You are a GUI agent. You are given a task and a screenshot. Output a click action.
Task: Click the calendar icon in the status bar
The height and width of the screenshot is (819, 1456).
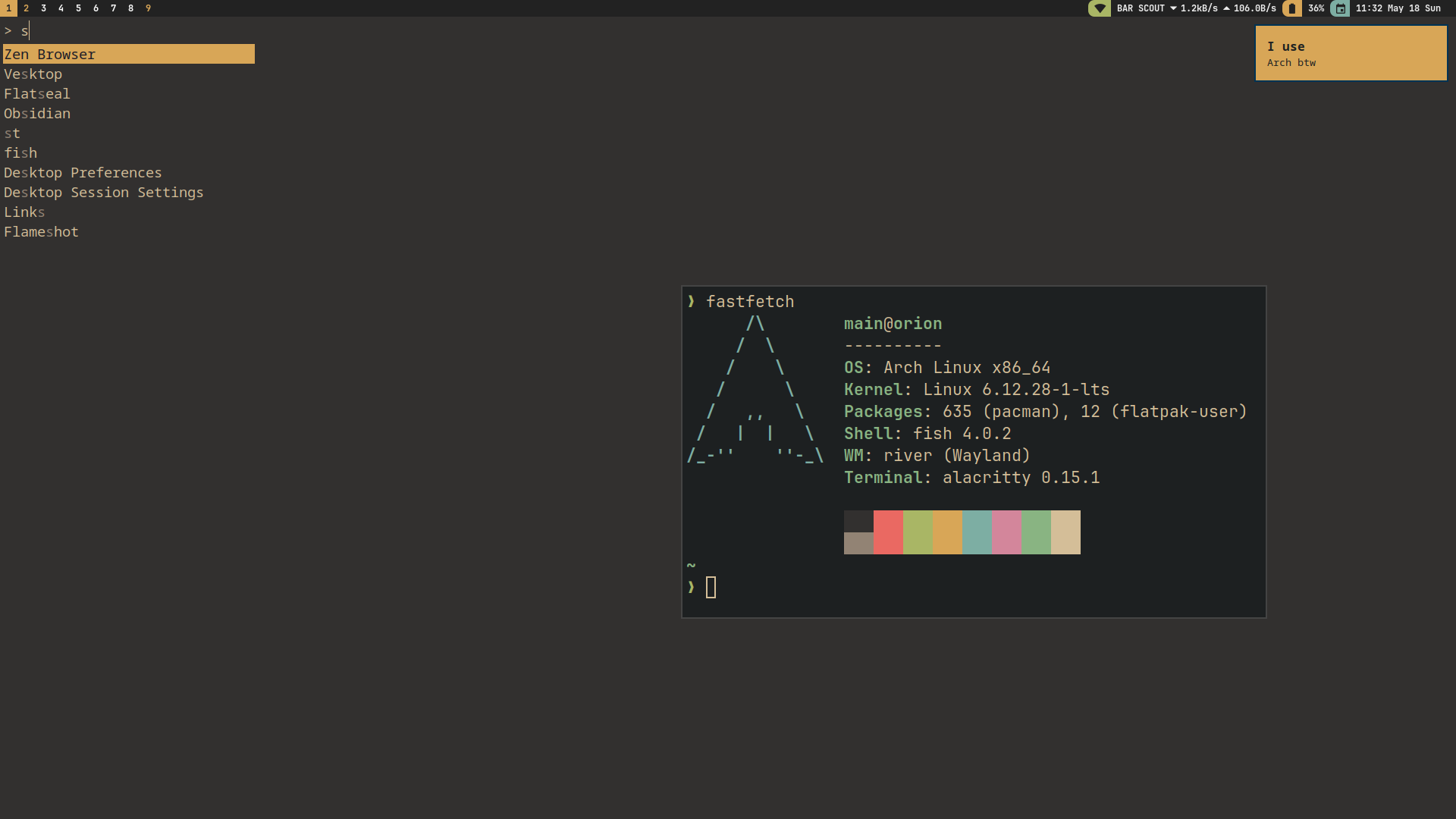[x=1340, y=8]
